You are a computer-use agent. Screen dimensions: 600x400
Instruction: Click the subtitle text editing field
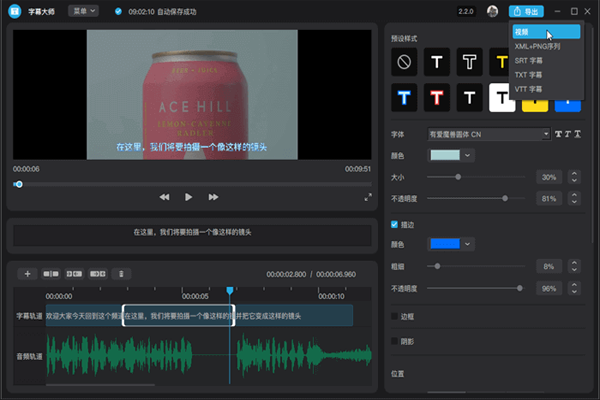[192, 232]
